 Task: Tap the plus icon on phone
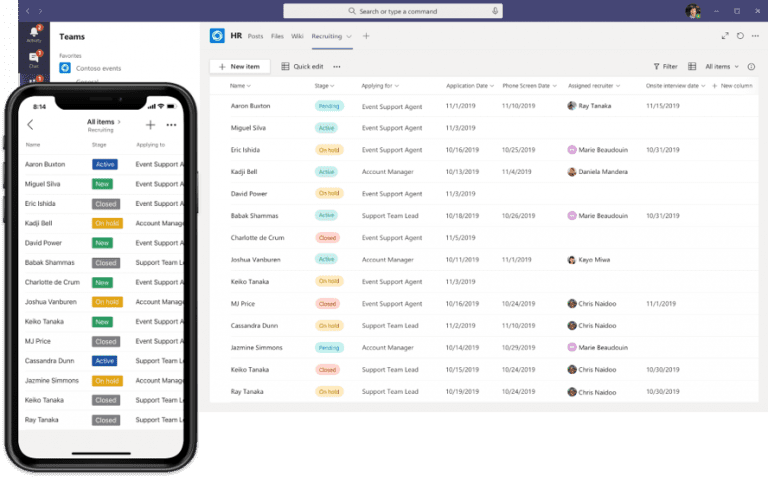pyautogui.click(x=150, y=125)
